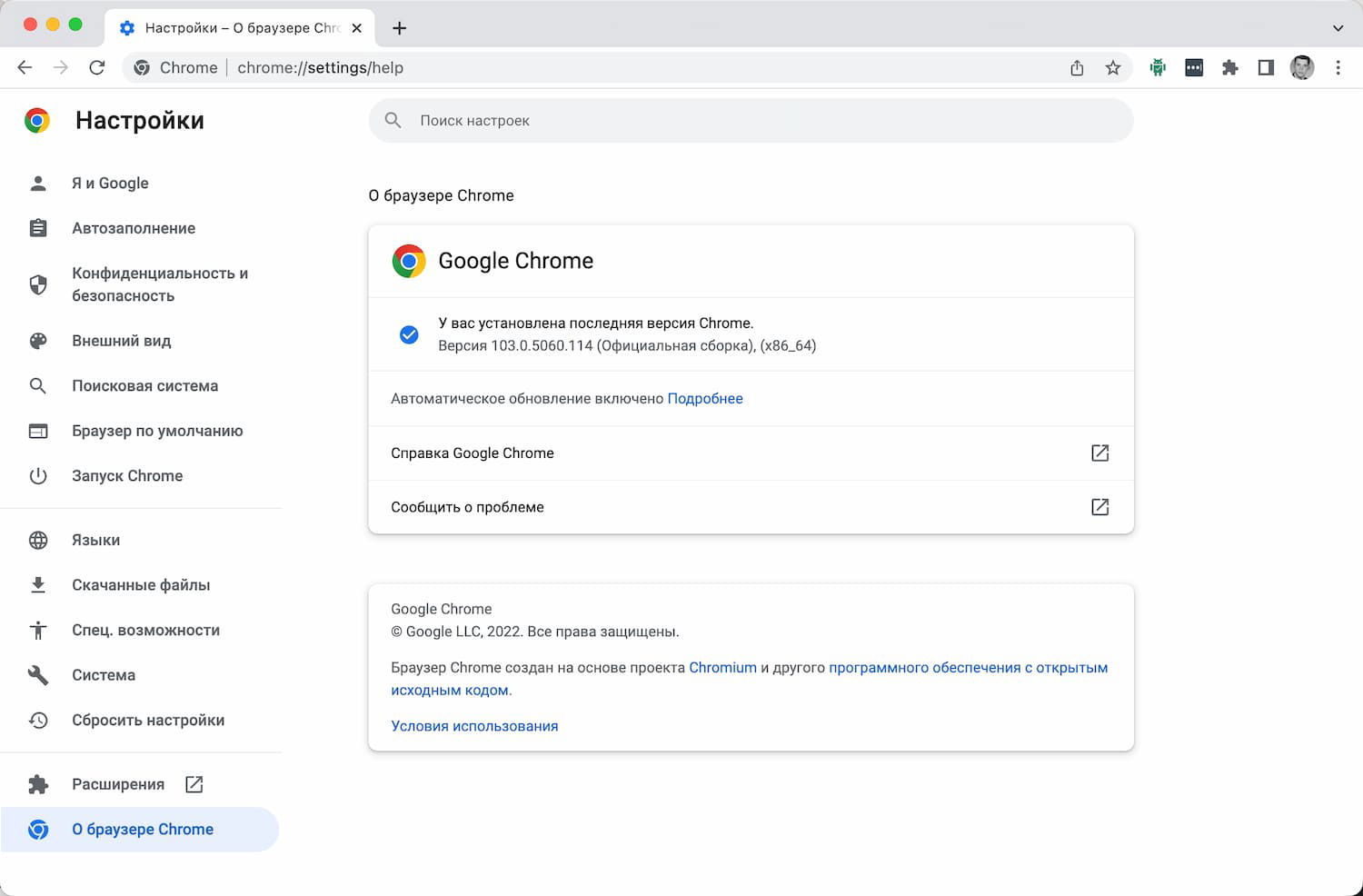Toggle the side panel icon
This screenshot has width=1363, height=896.
tap(1266, 67)
